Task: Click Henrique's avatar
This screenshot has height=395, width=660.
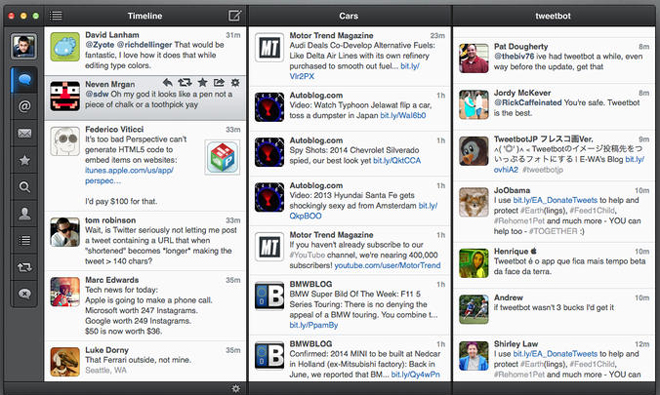Action: (474, 263)
